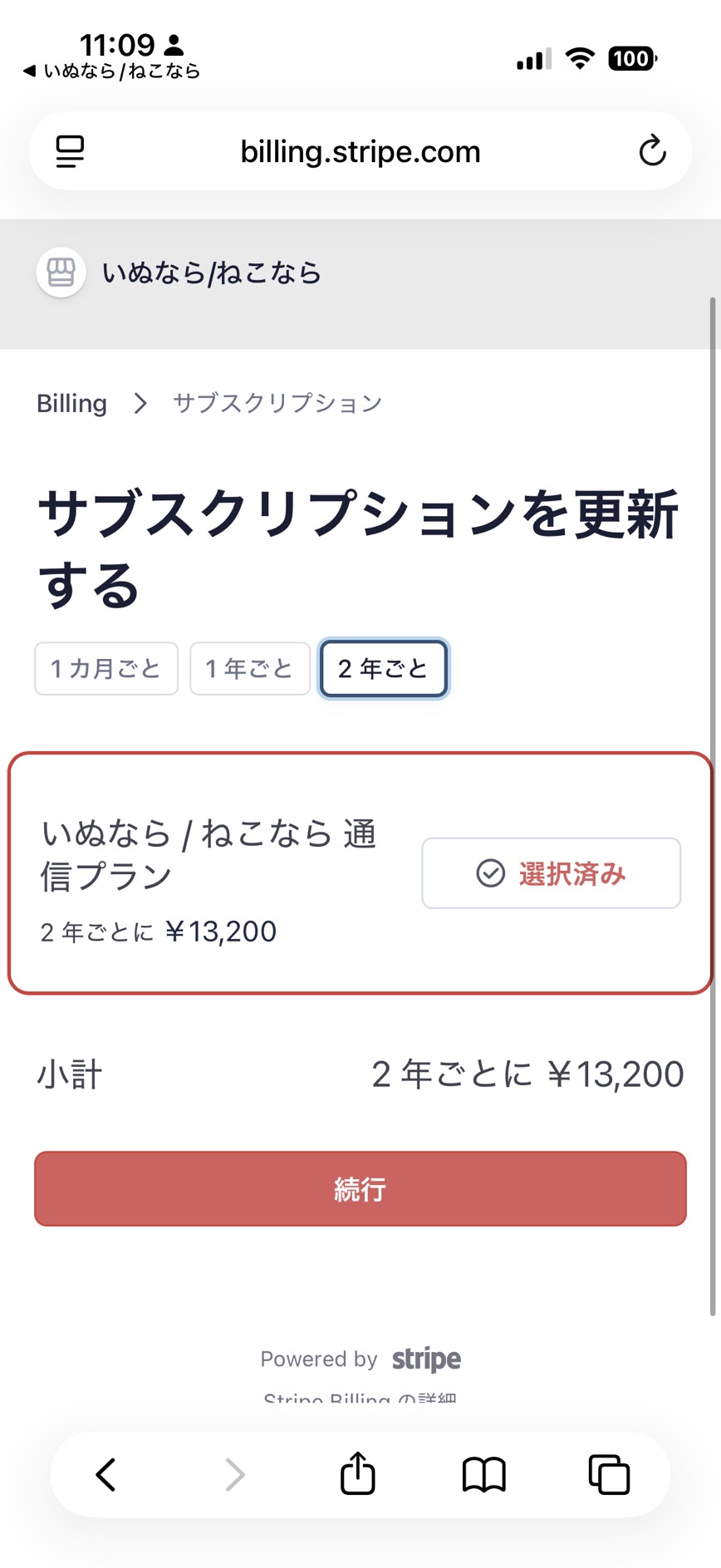Tap the いぬなら/ねこなら store icon
Screen dimensions: 721x1568
59,272
